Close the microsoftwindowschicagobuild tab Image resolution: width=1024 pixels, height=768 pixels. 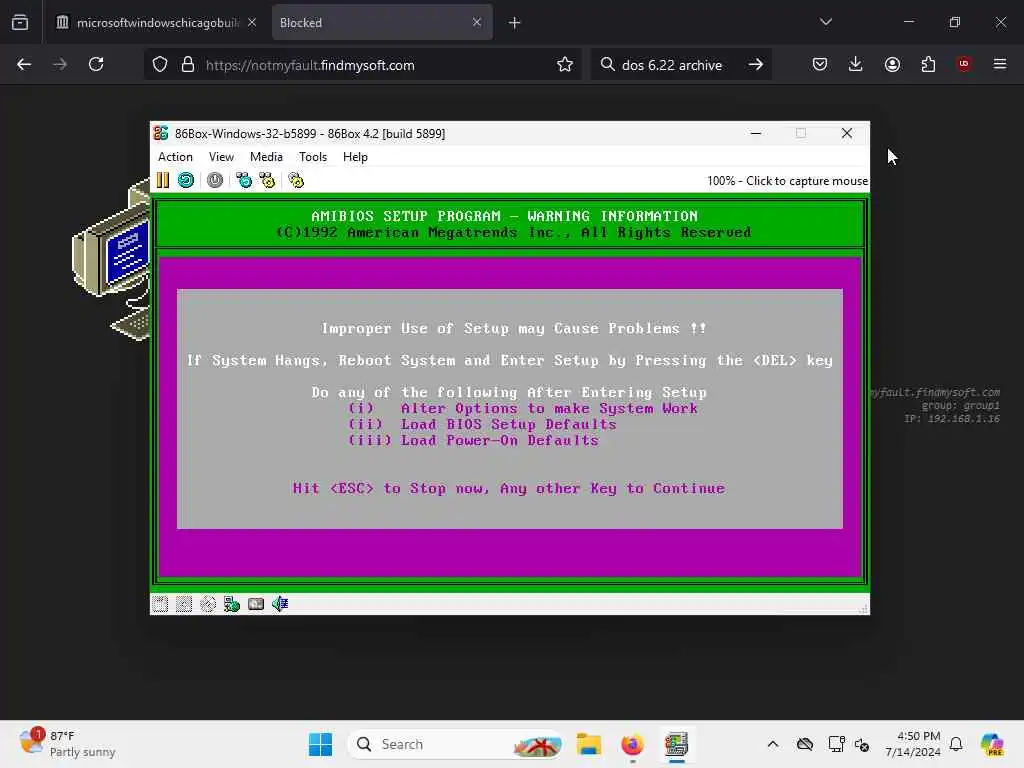click(x=252, y=22)
